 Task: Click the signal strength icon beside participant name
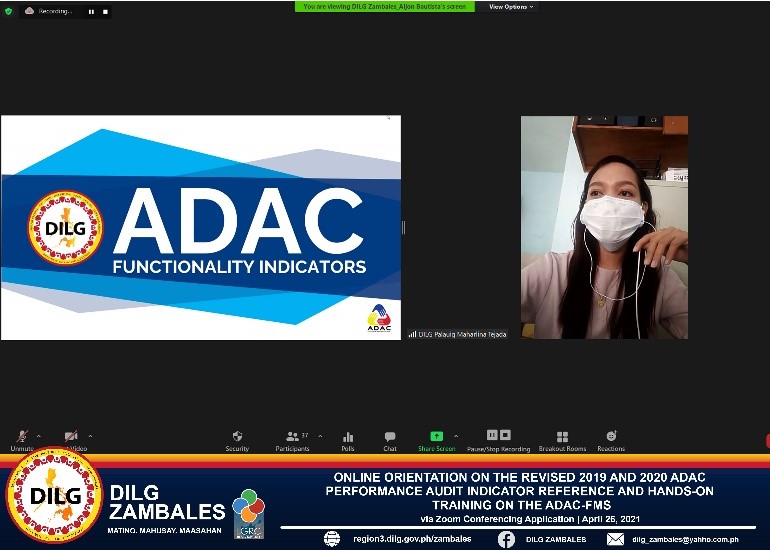(412, 334)
